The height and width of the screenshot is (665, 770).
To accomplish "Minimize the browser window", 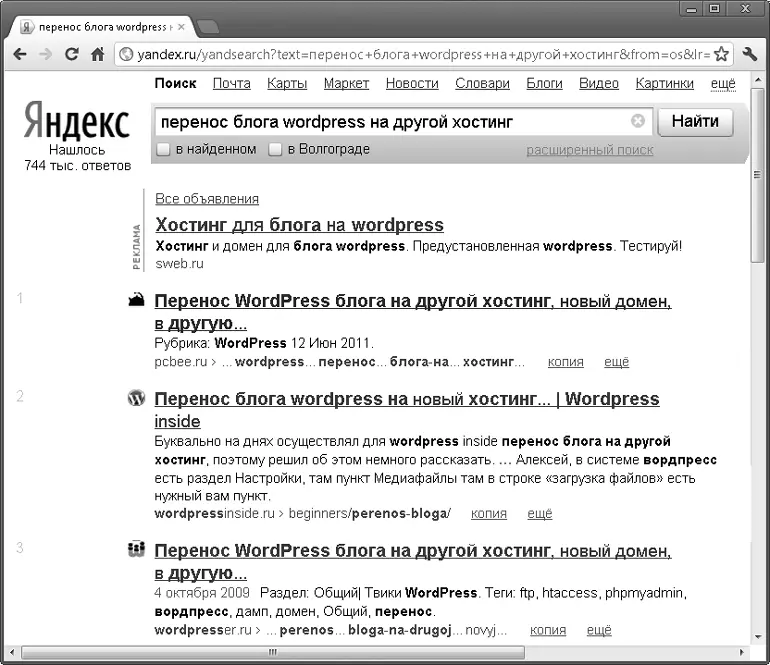I will (692, 9).
